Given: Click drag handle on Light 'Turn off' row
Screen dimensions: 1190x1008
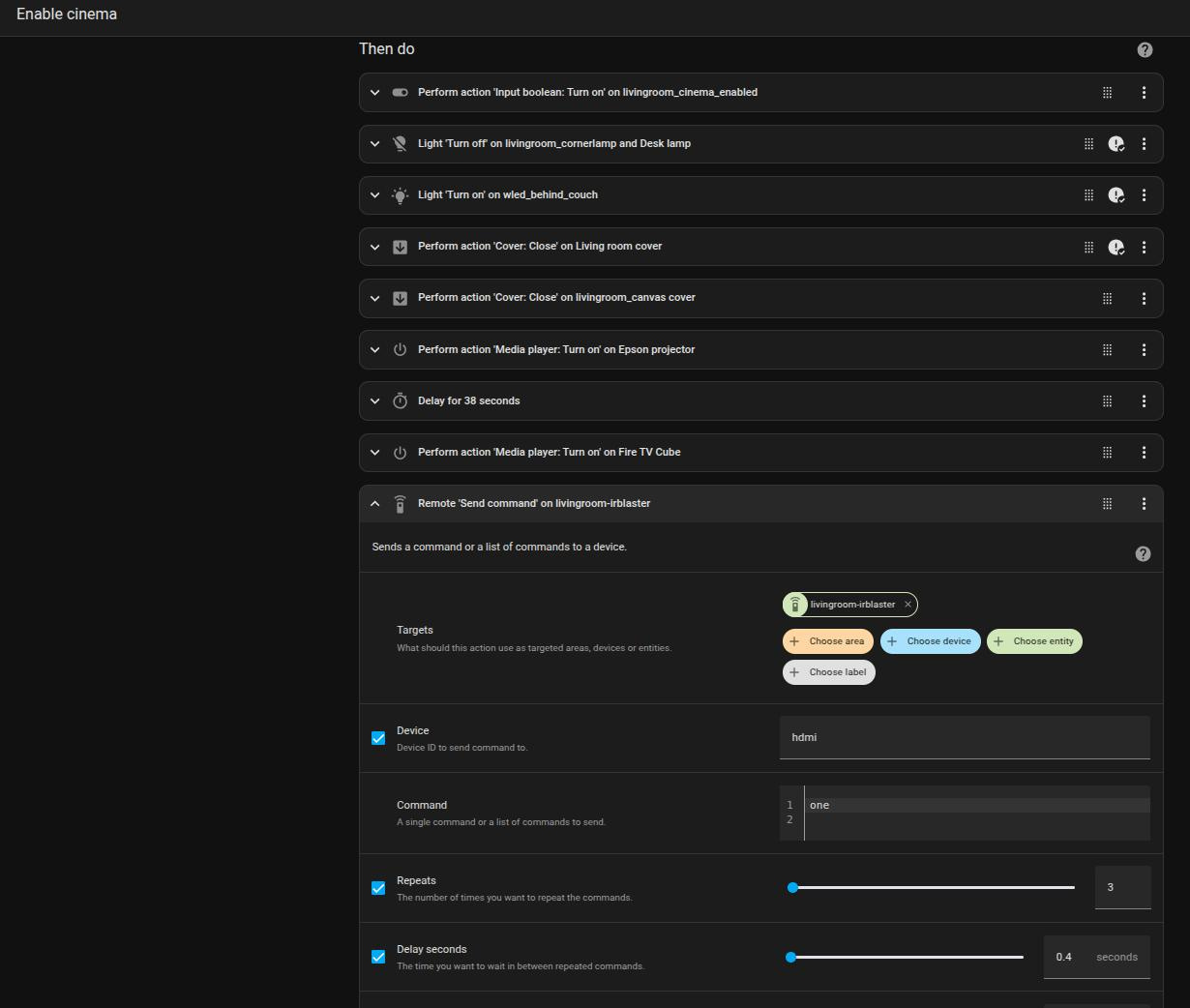Looking at the screenshot, I should [x=1088, y=144].
